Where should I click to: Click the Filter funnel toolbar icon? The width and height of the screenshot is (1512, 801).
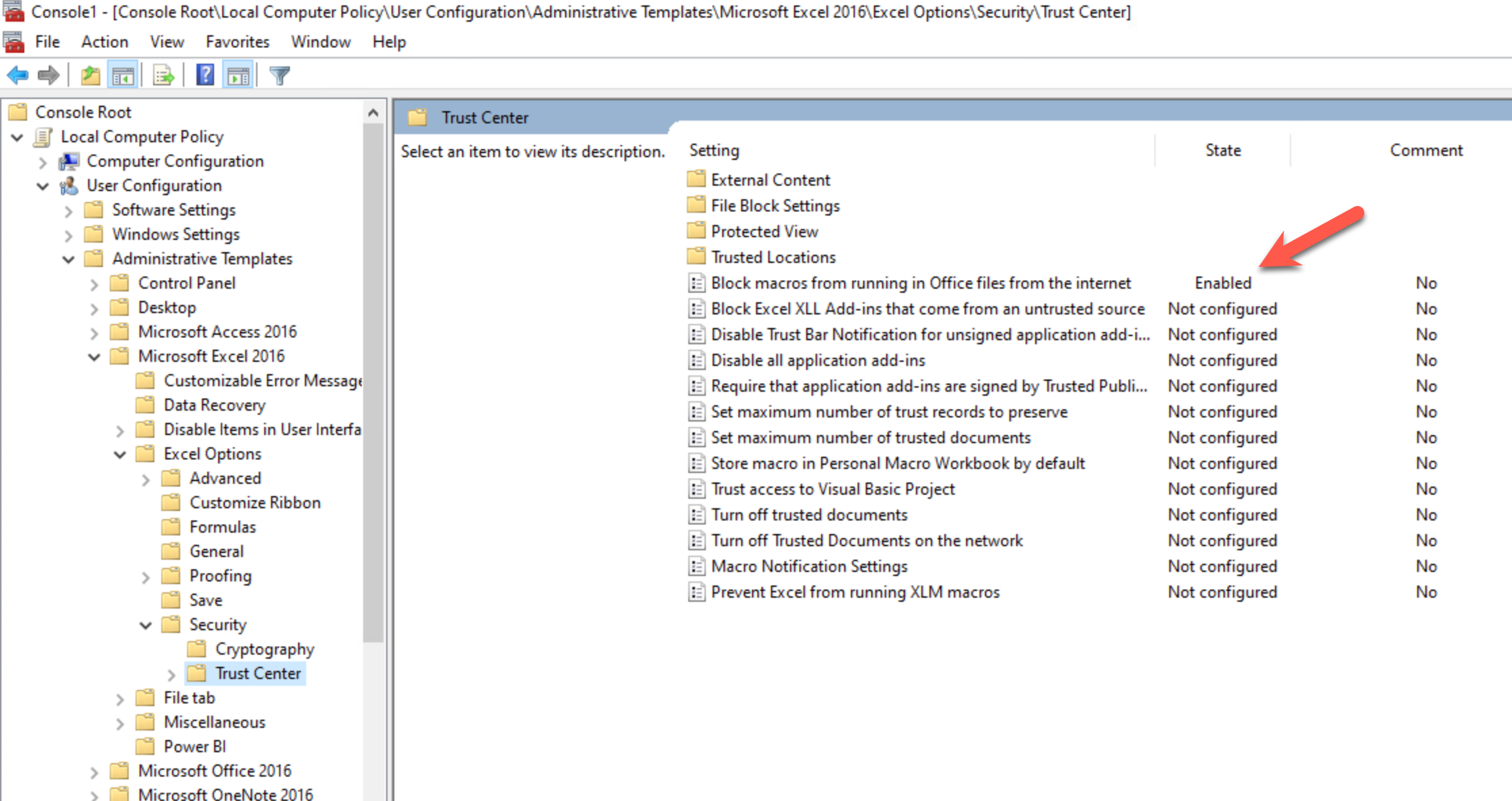(x=280, y=75)
